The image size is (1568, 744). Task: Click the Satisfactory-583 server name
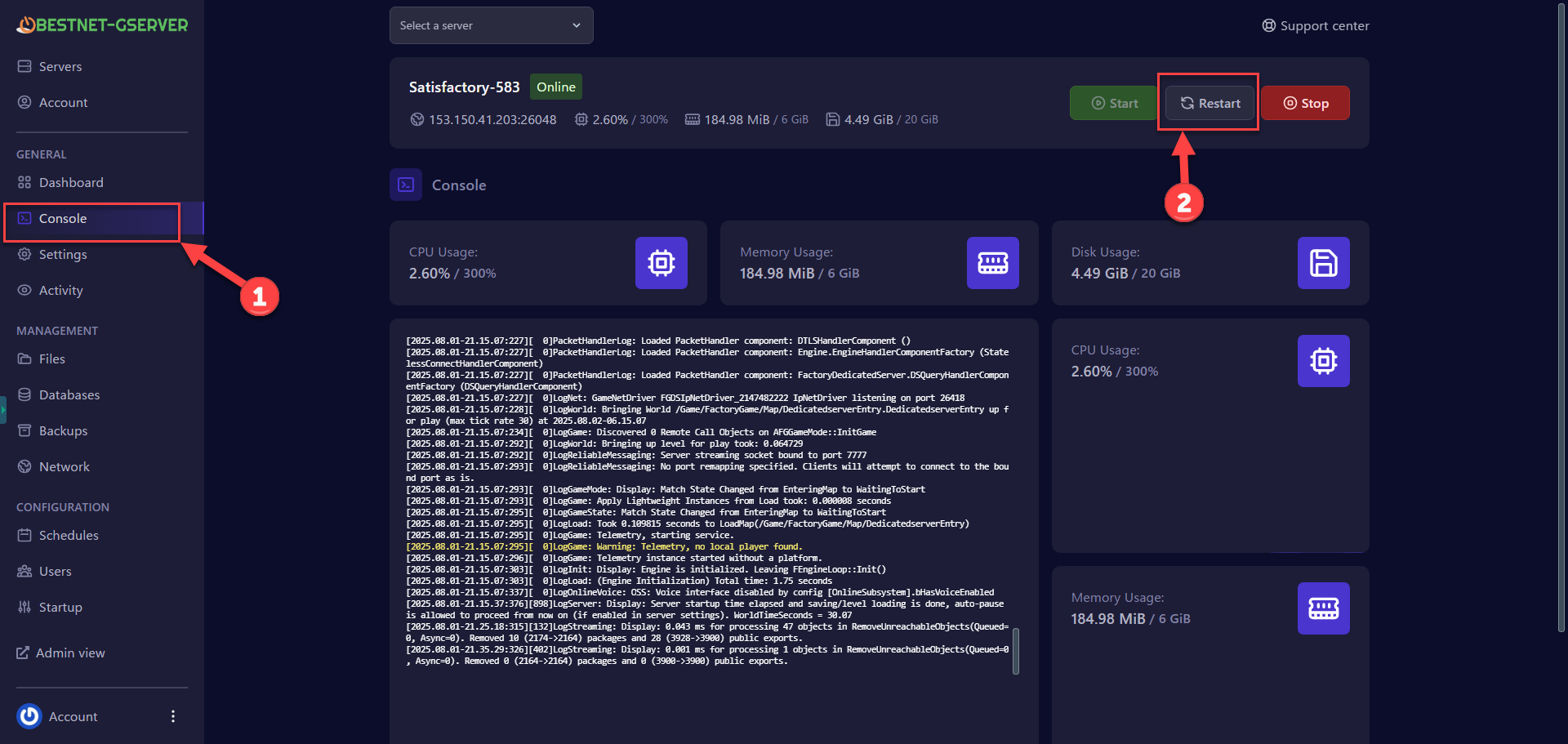[464, 87]
